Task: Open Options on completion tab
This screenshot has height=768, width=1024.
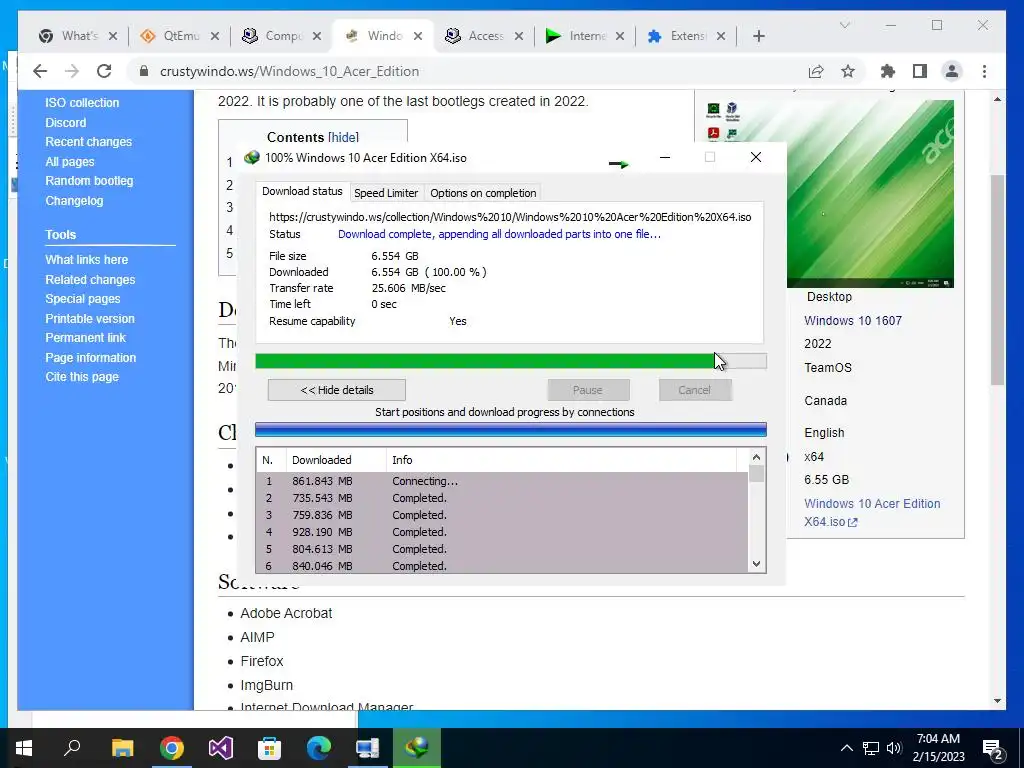Action: click(x=483, y=193)
